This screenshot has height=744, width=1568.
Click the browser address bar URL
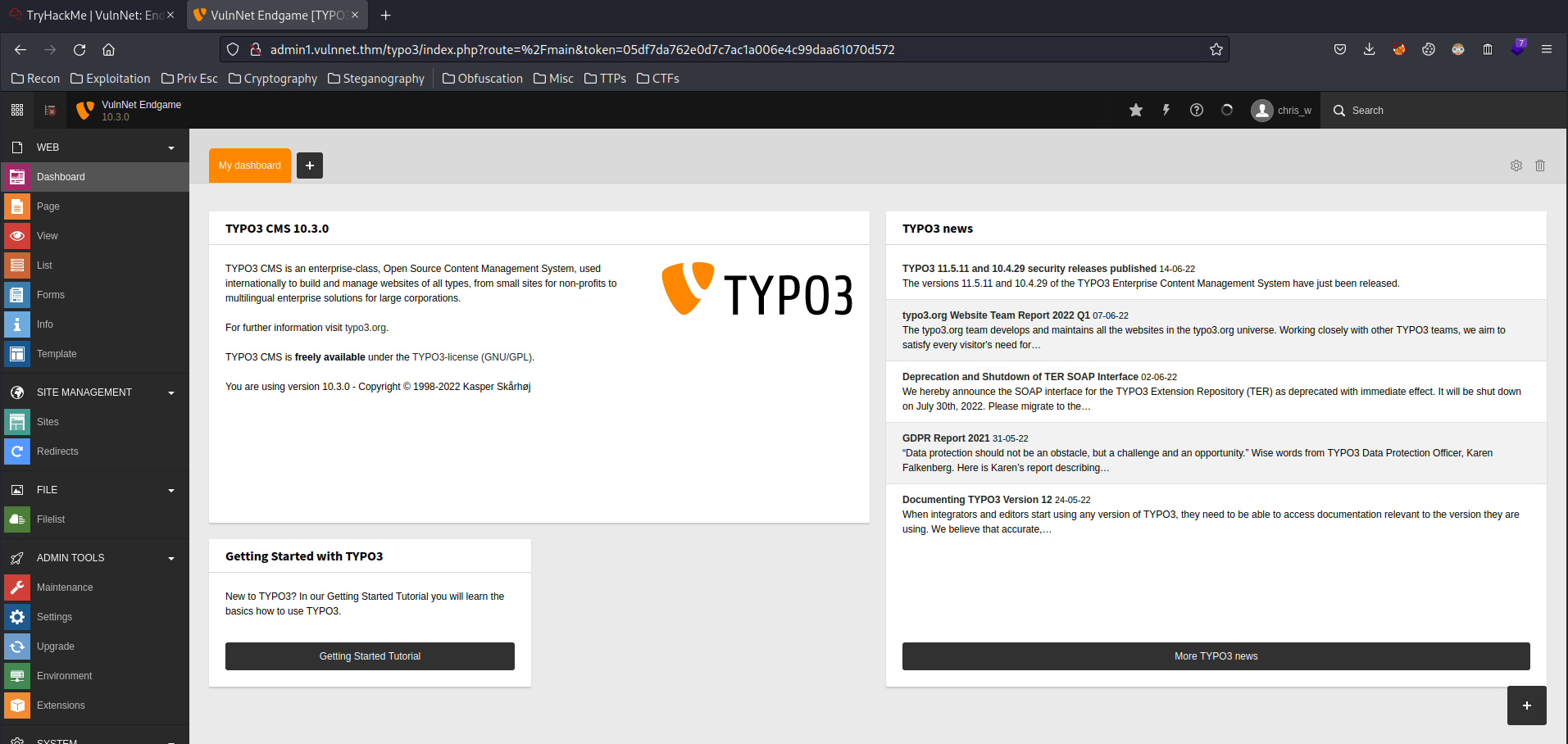coord(583,50)
